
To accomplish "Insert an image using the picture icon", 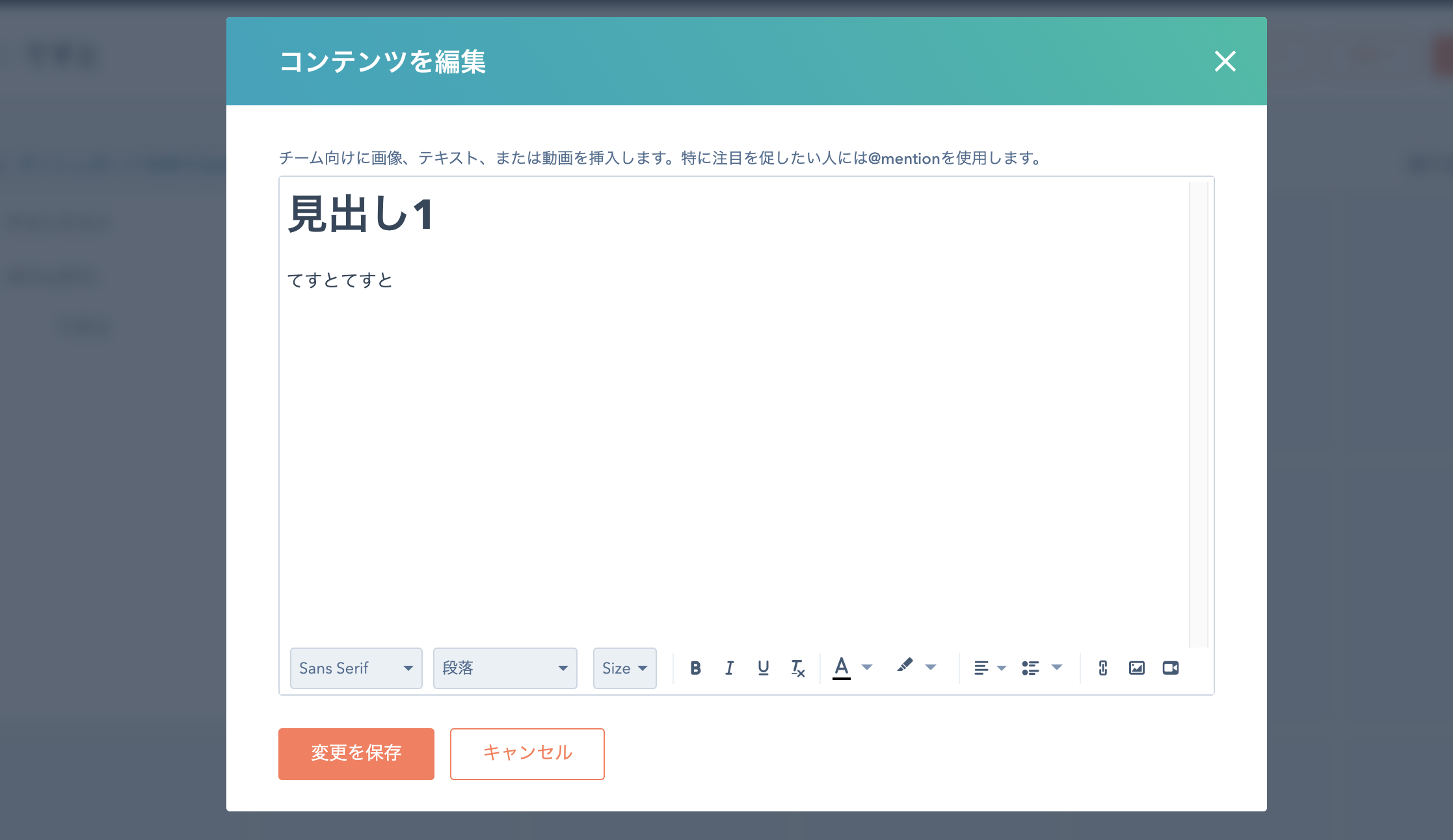I will pos(1137,668).
